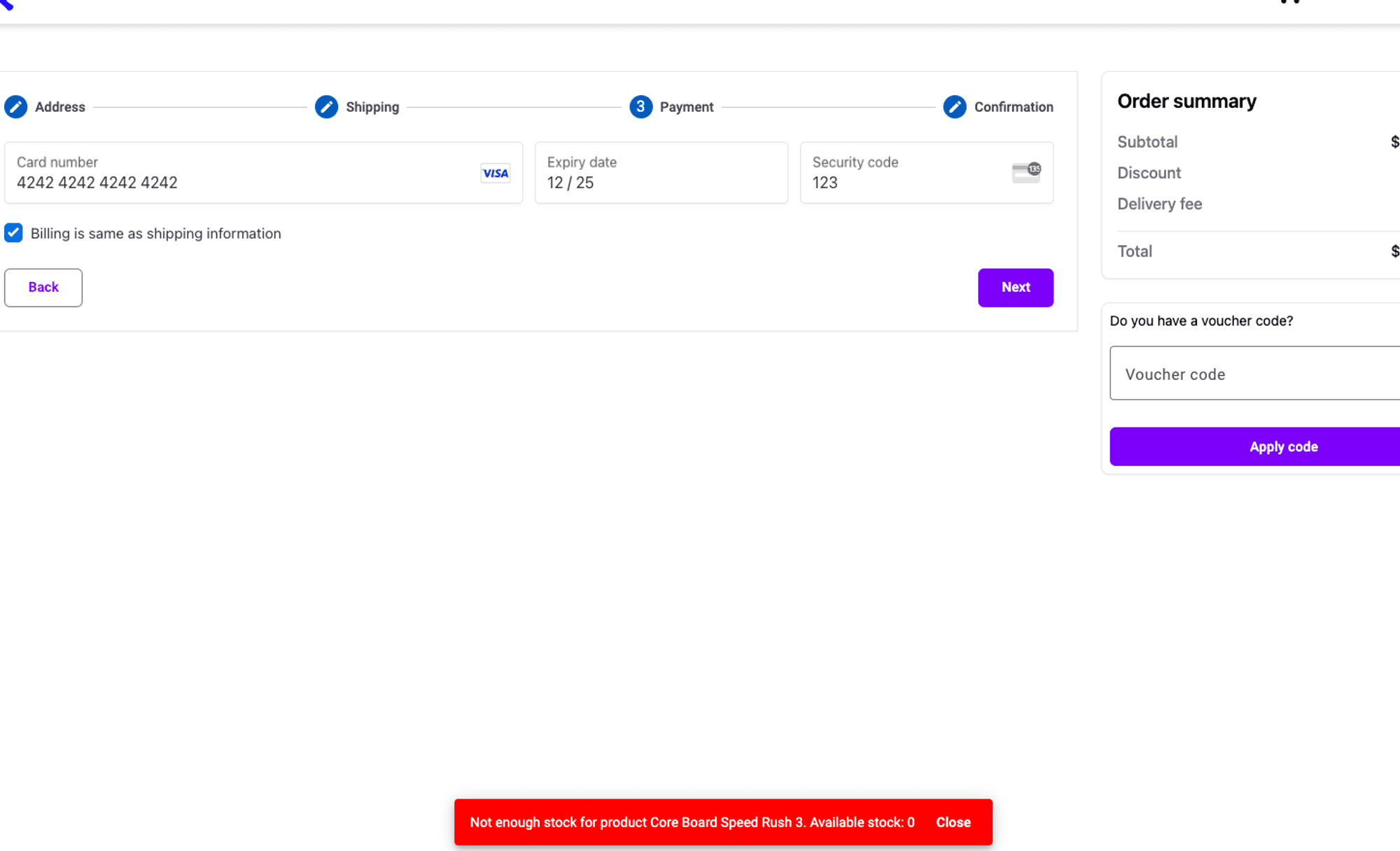1400x851 pixels.
Task: Click the logo at top-left corner
Action: click(7, 4)
